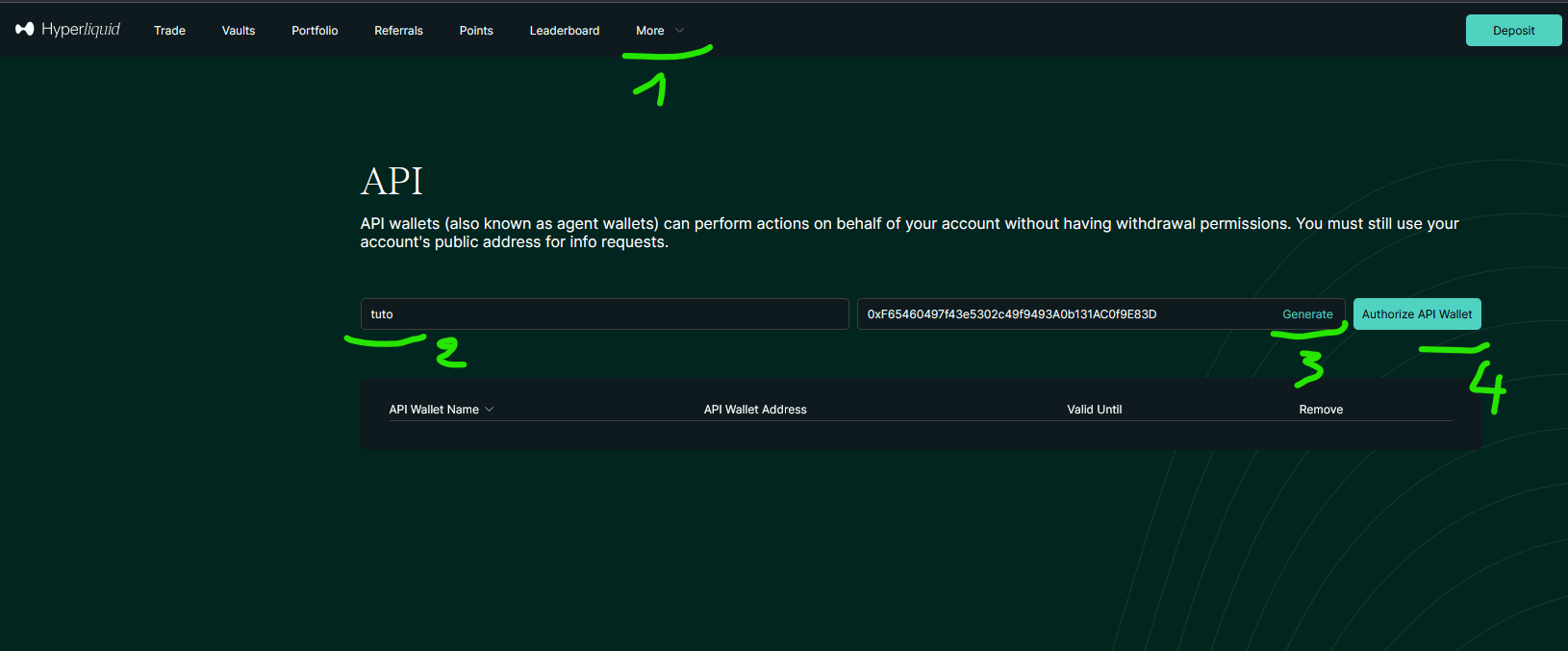The image size is (1568, 651).
Task: Click the chevron next to More
Action: tap(679, 31)
